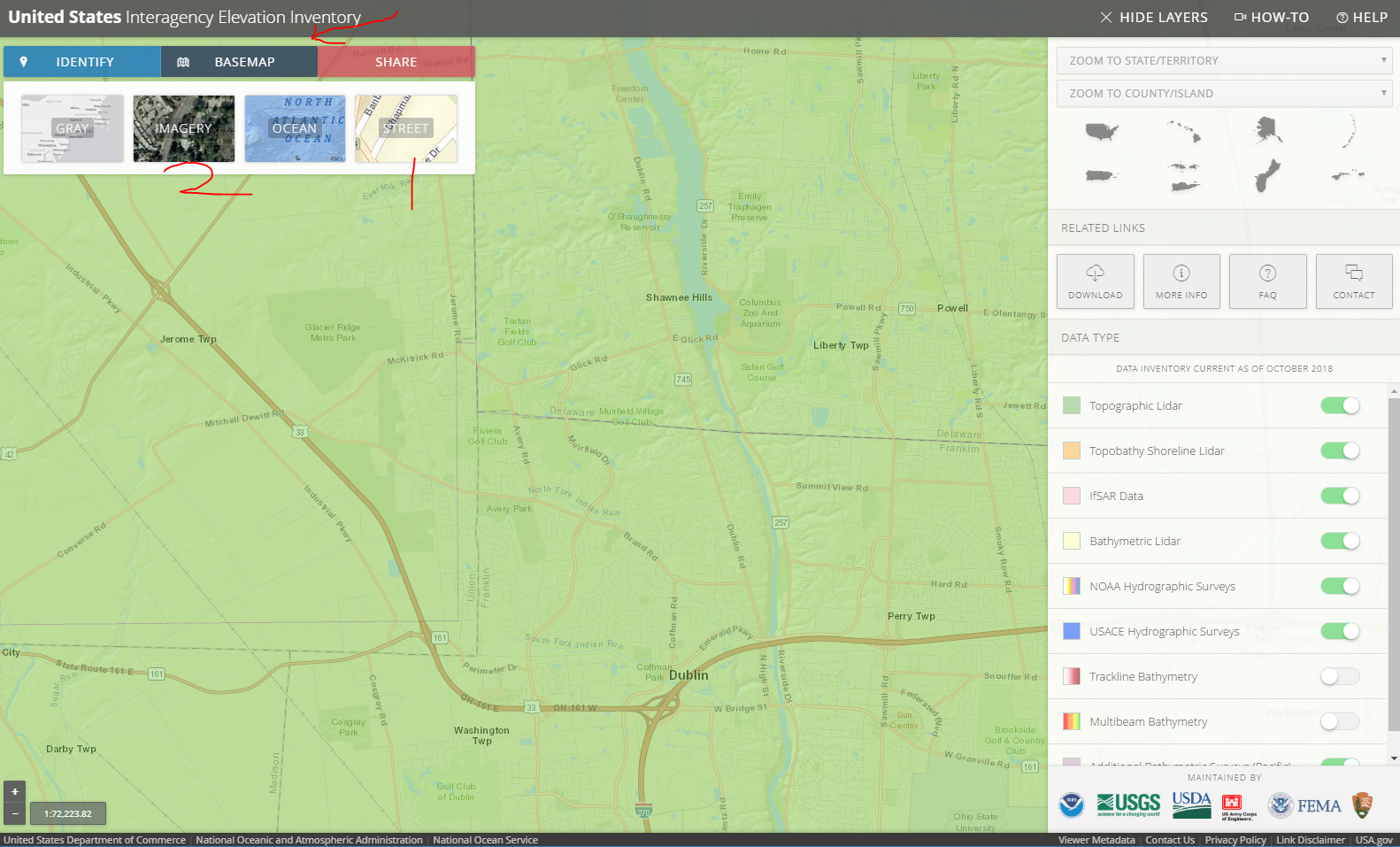Turn off USACE Hydrographic Surveys layer
This screenshot has height=847, width=1400.
point(1340,631)
